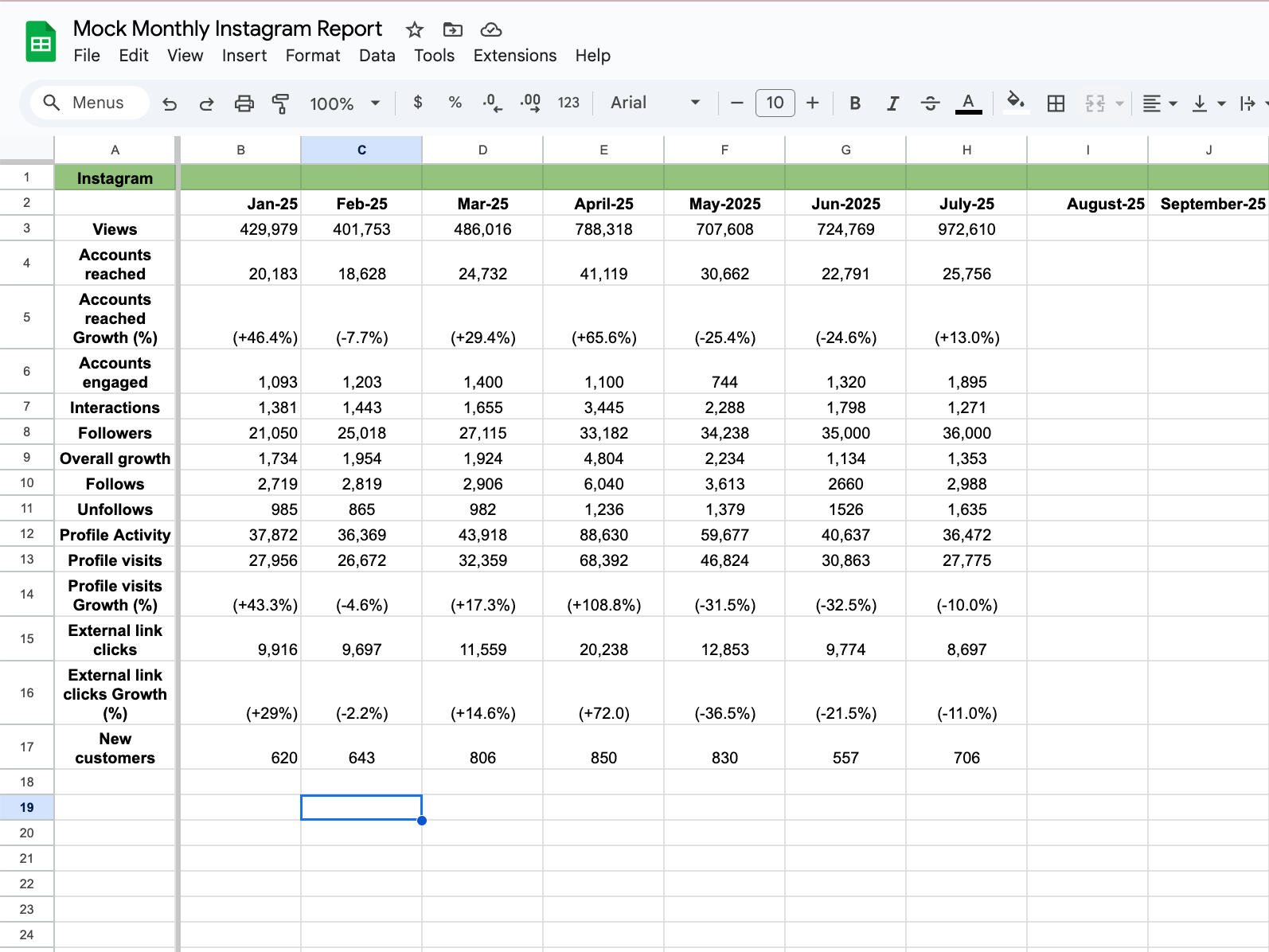Click May-2025 Accounts engaged value 744
This screenshot has width=1269, height=952.
tap(724, 371)
